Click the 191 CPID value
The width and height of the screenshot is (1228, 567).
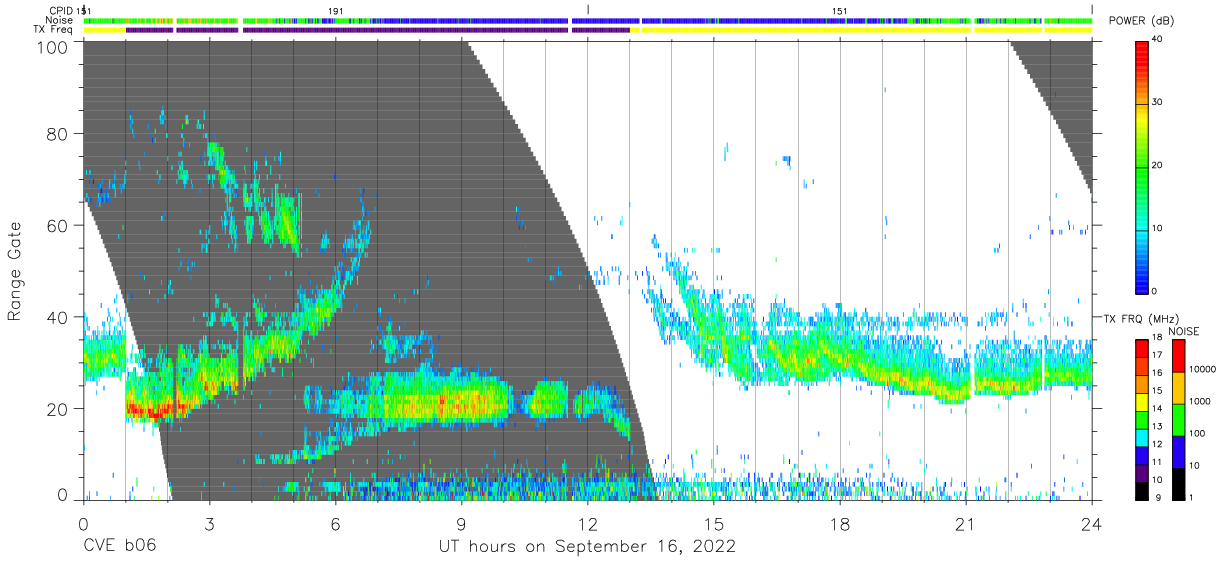tap(336, 10)
